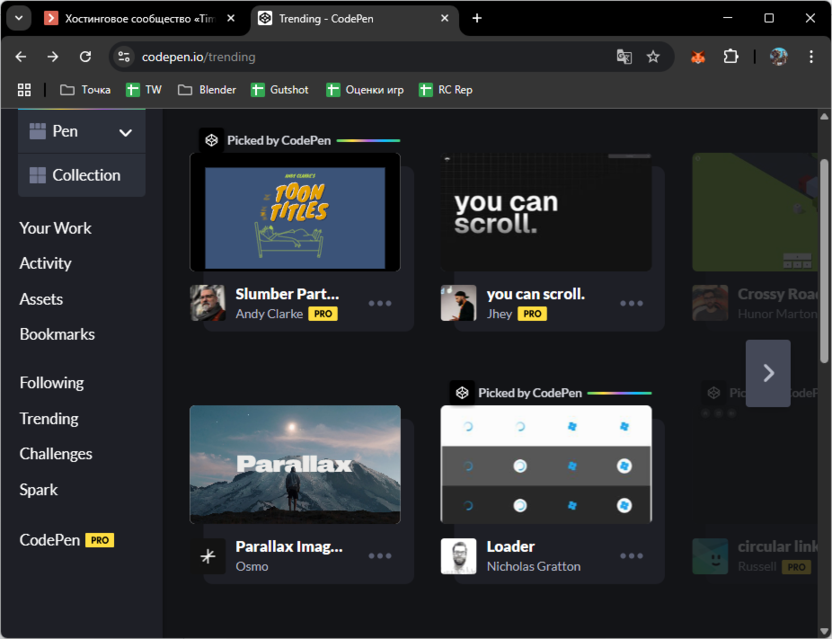Close the Trending - CodePen tab
The width and height of the screenshot is (832, 639).
click(445, 18)
